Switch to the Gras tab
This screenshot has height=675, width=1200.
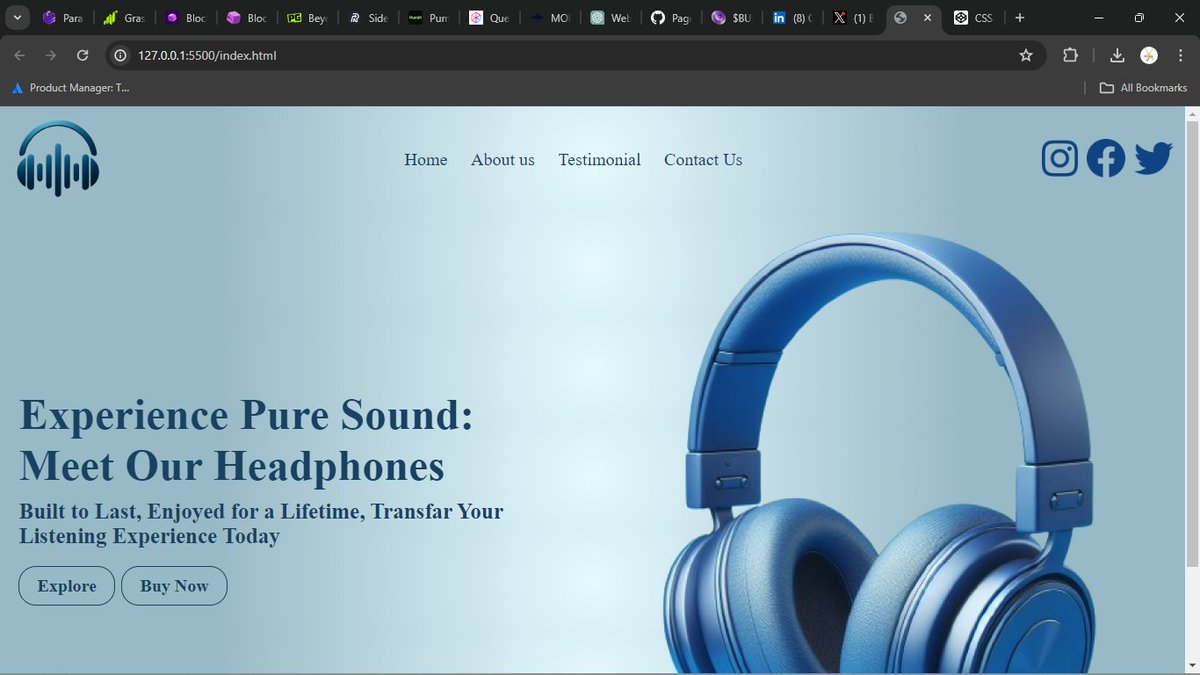pos(124,18)
